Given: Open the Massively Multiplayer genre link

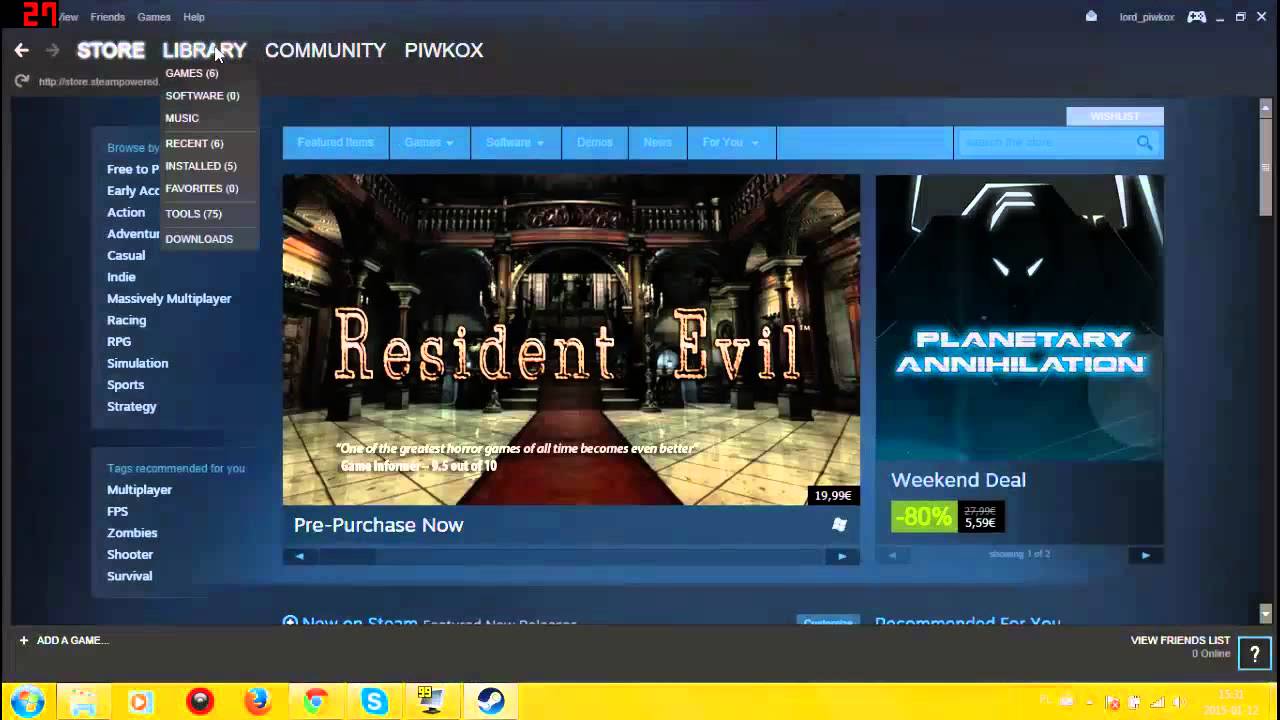Looking at the screenshot, I should click(169, 299).
